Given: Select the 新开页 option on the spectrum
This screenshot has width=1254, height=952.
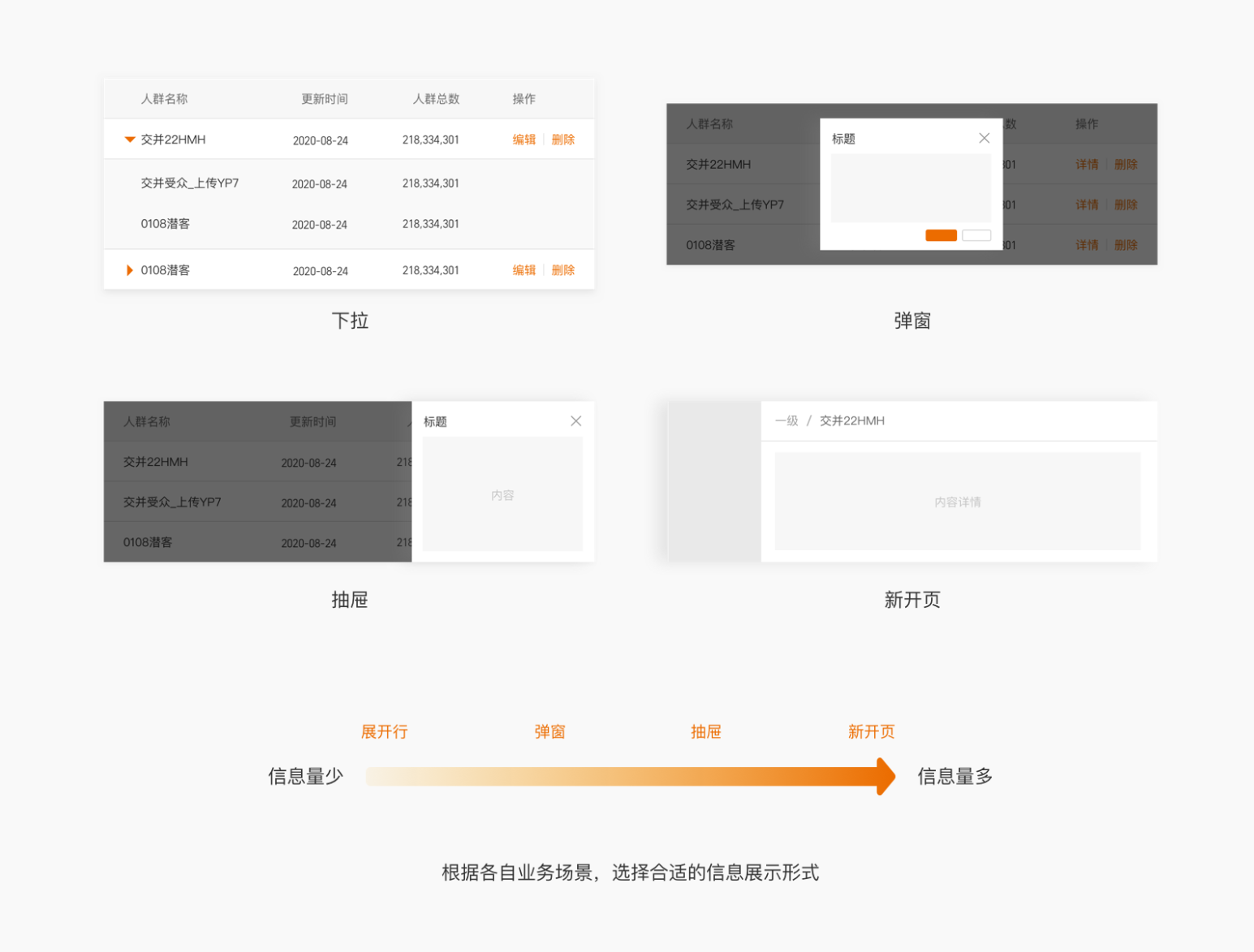Looking at the screenshot, I should pyautogui.click(x=870, y=731).
